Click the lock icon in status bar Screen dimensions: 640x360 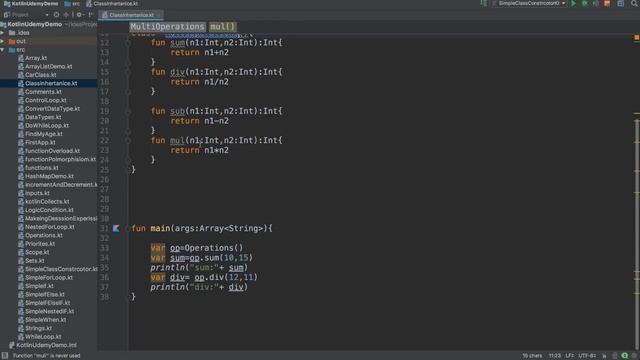(x=604, y=356)
